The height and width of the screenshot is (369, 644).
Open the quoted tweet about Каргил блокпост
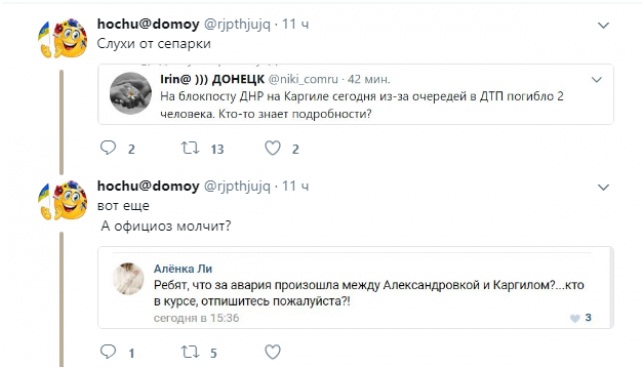click(356, 94)
